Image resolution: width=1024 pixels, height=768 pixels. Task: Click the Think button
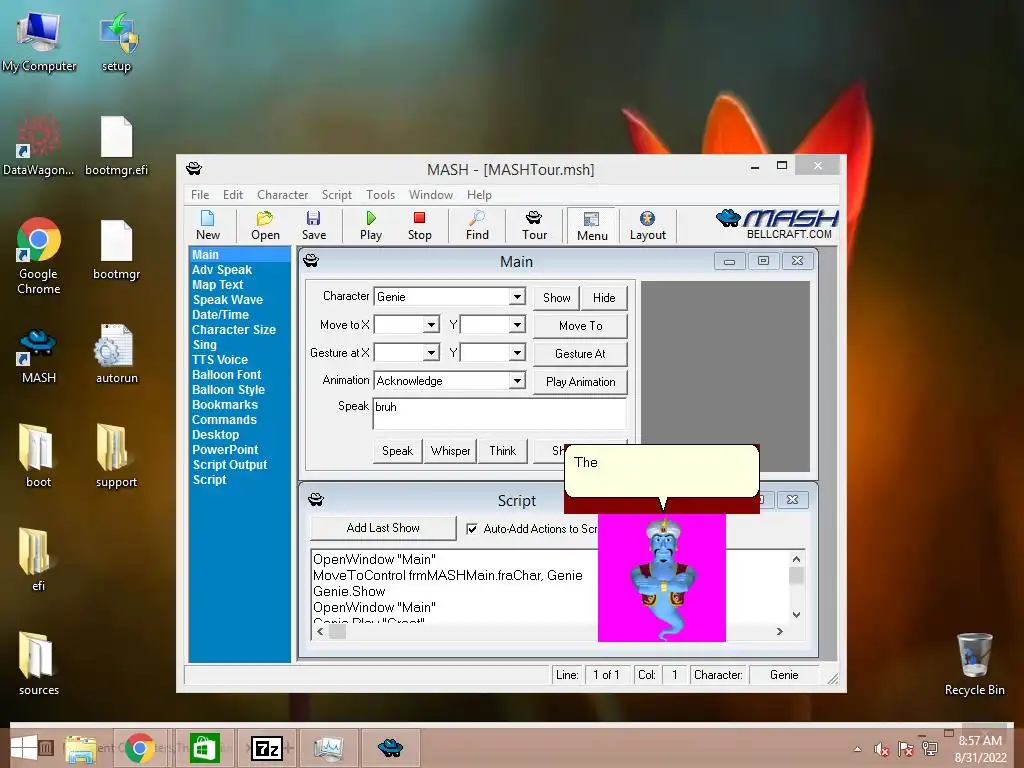click(x=502, y=451)
